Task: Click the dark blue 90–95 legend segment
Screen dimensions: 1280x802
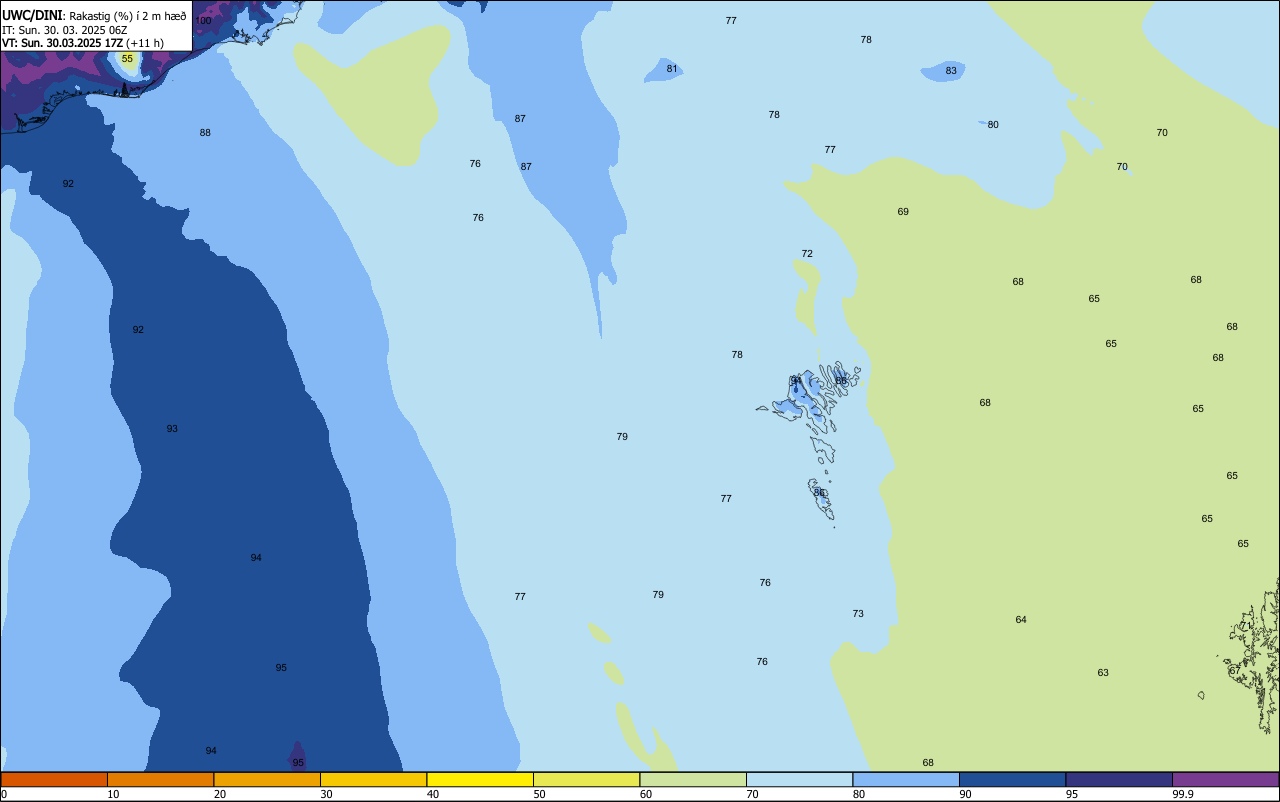Action: pyautogui.click(x=1013, y=779)
